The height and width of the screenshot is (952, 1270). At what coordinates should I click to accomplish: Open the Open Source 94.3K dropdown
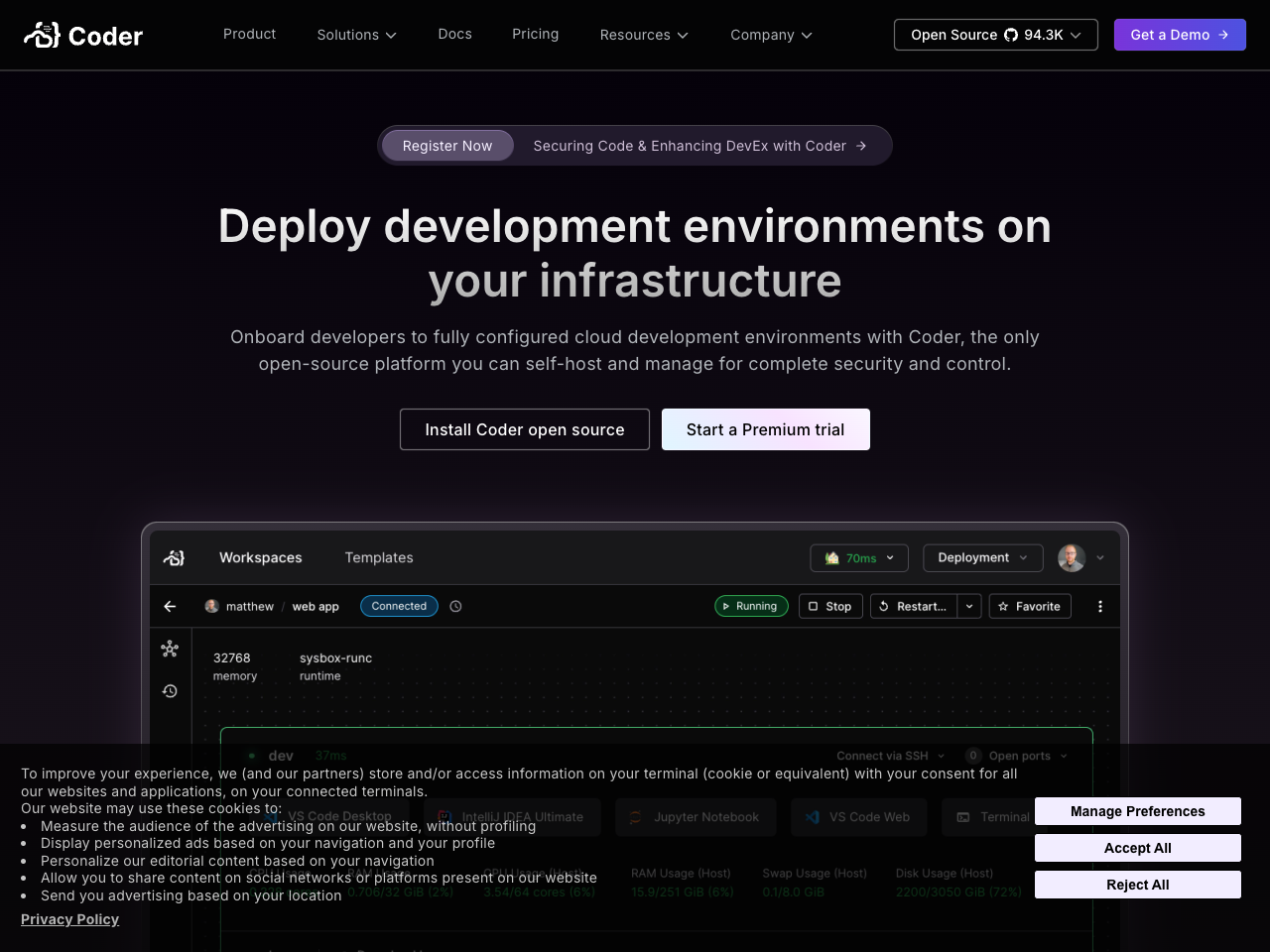click(995, 35)
